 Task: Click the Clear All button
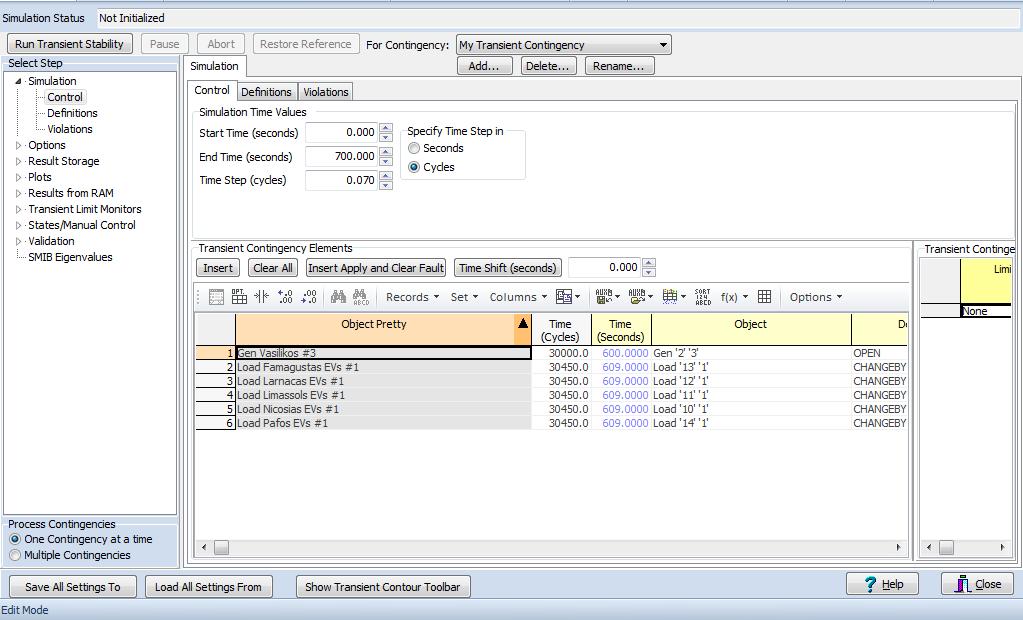tap(273, 268)
